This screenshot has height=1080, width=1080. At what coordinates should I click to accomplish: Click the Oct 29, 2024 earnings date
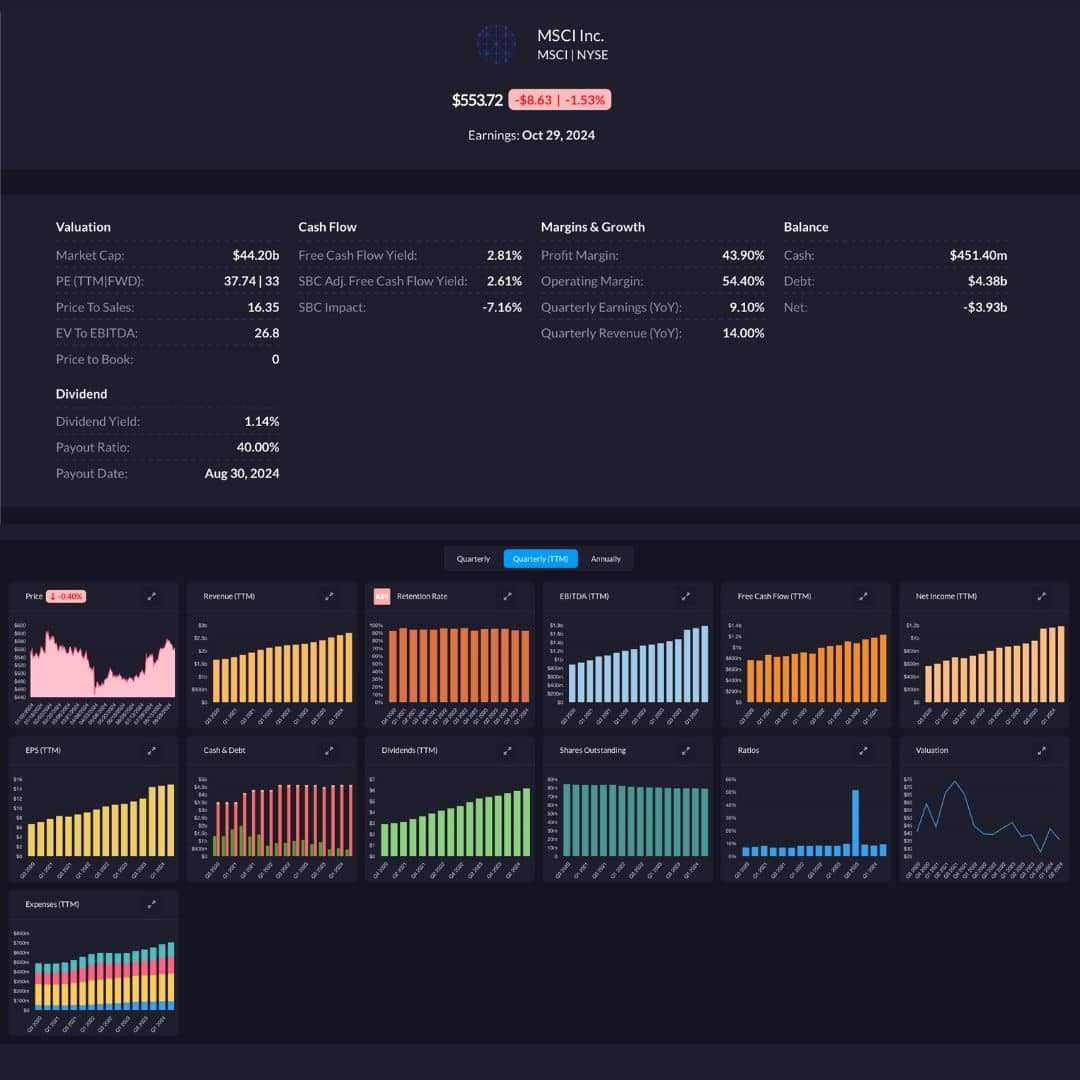pyautogui.click(x=559, y=136)
